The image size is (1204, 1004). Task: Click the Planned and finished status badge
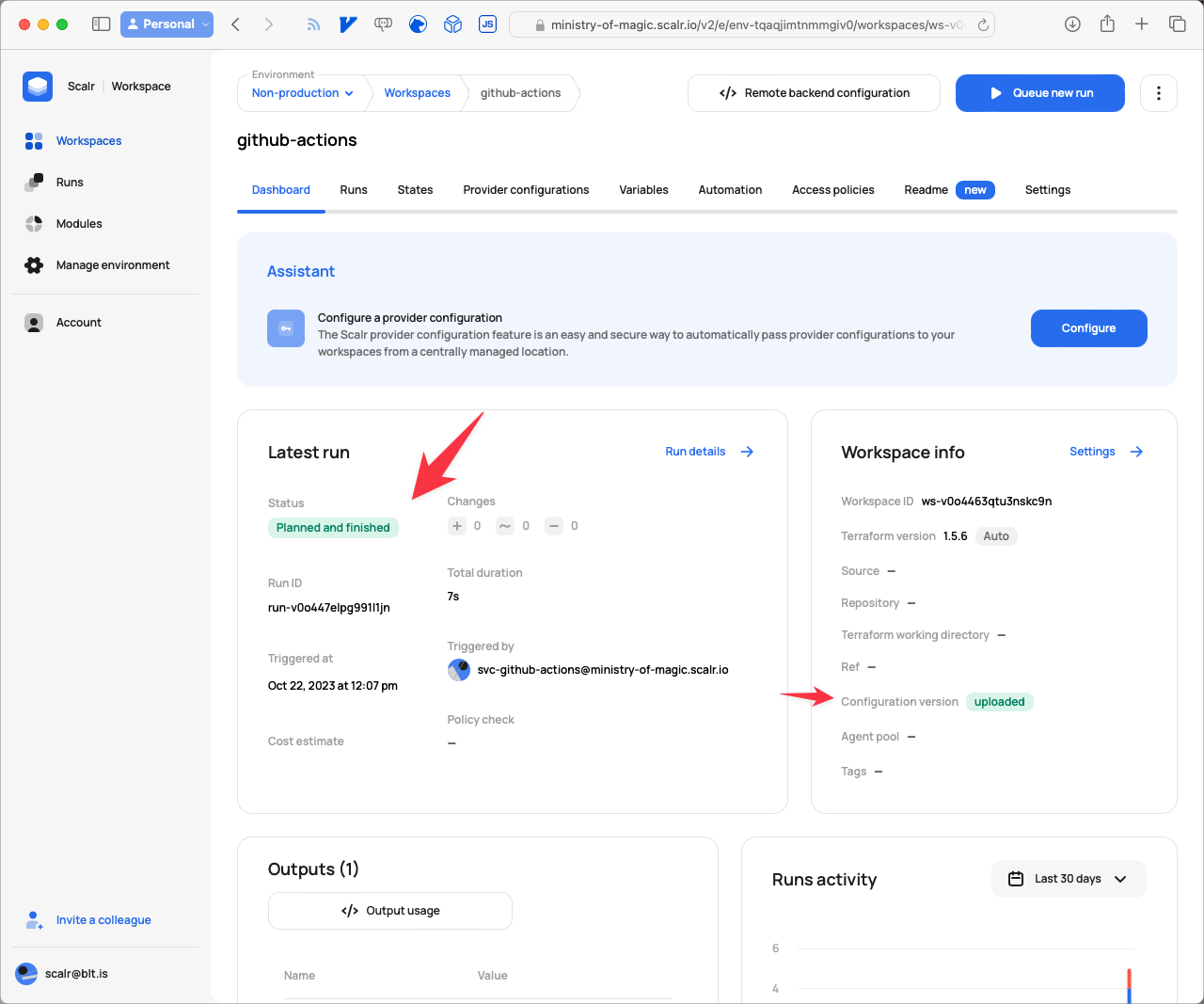click(x=333, y=528)
